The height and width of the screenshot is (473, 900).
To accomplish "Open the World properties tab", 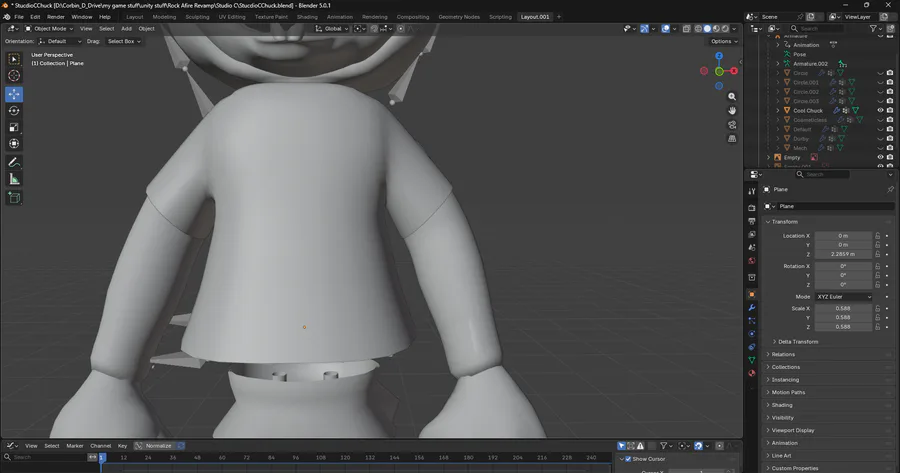I will pyautogui.click(x=752, y=261).
